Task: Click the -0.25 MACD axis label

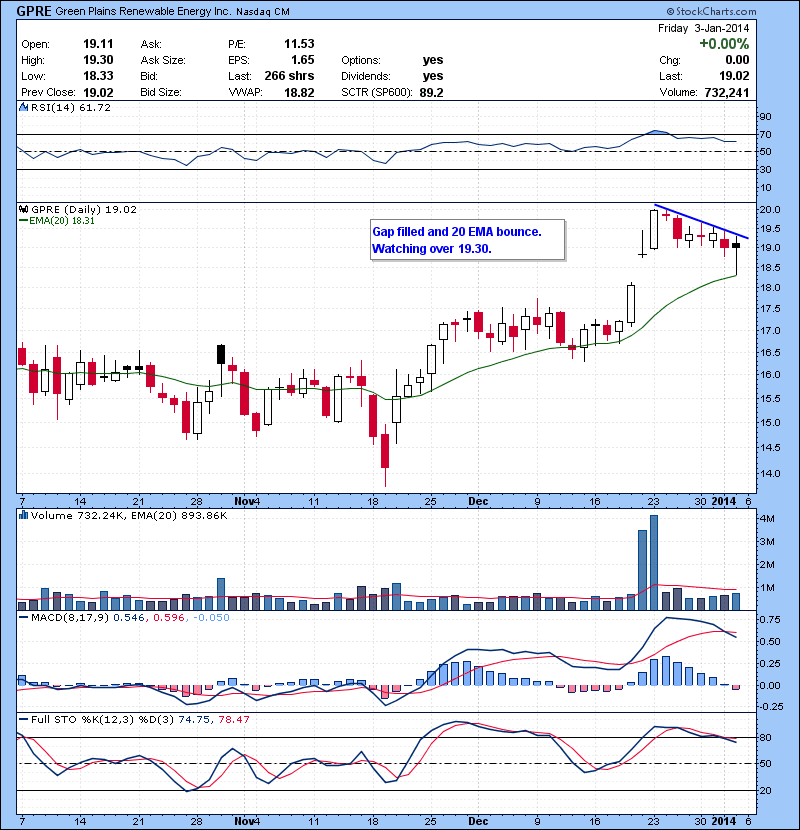Action: click(771, 707)
